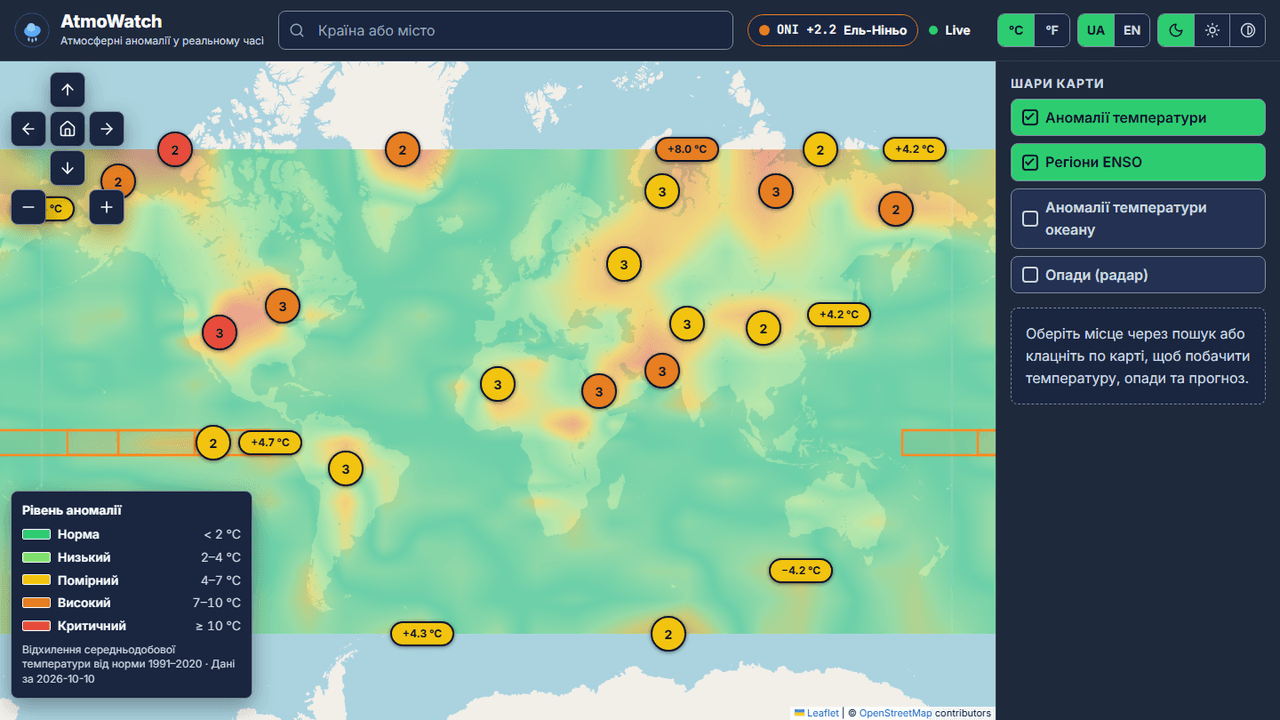This screenshot has width=1280, height=720.
Task: Click the Критичний red legend swatch
Action: tap(36, 626)
